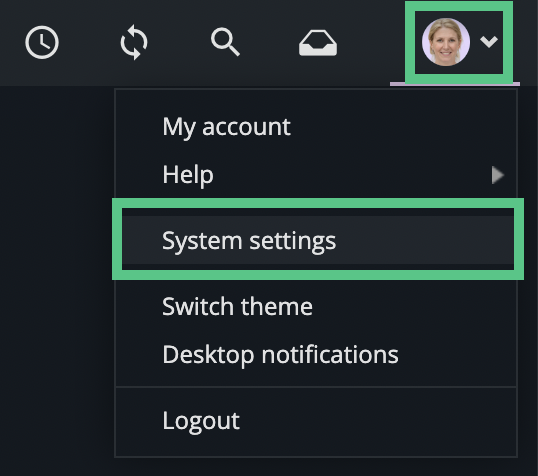Image resolution: width=538 pixels, height=476 pixels.
Task: Toggle Desktop notifications
Action: click(316, 354)
